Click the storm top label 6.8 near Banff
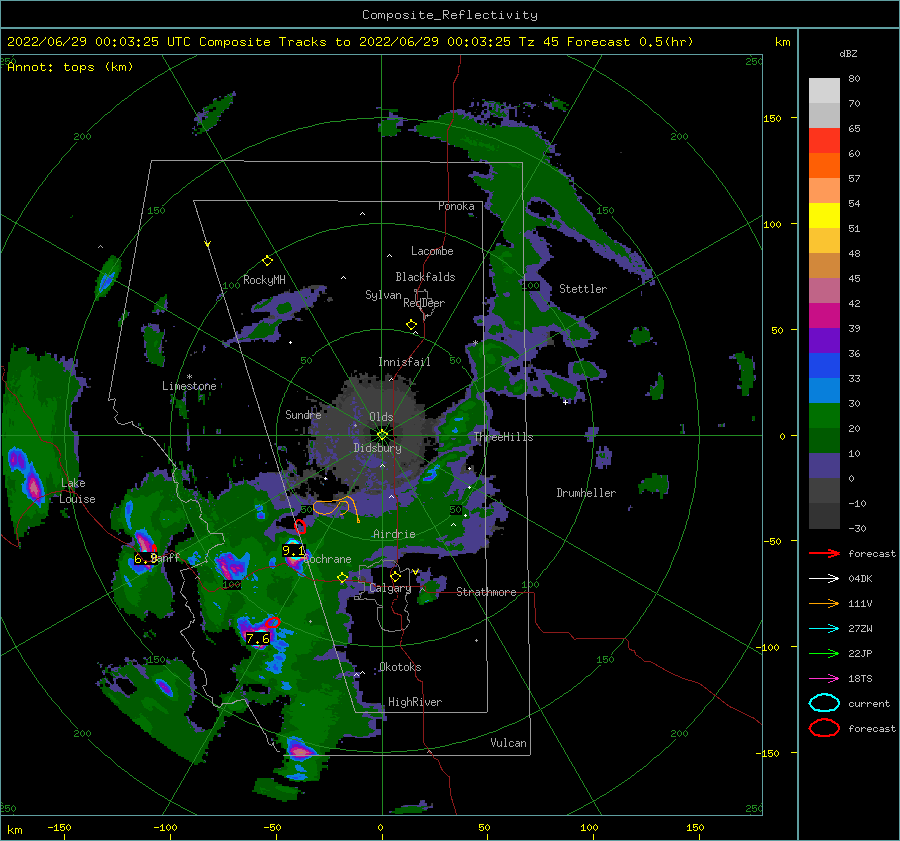Image resolution: width=900 pixels, height=841 pixels. pos(145,559)
